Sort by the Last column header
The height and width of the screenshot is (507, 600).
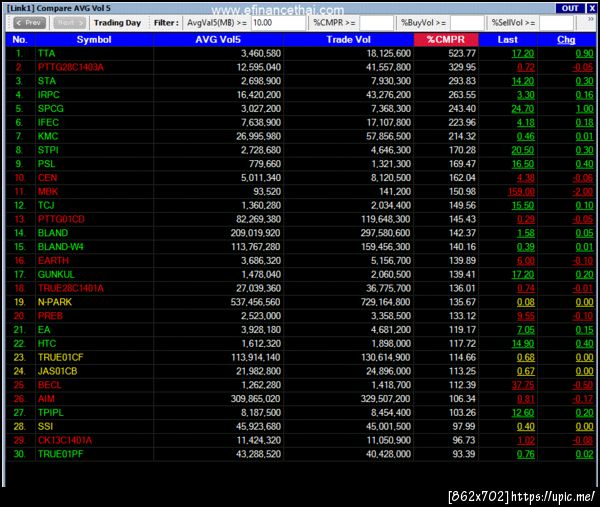(507, 39)
